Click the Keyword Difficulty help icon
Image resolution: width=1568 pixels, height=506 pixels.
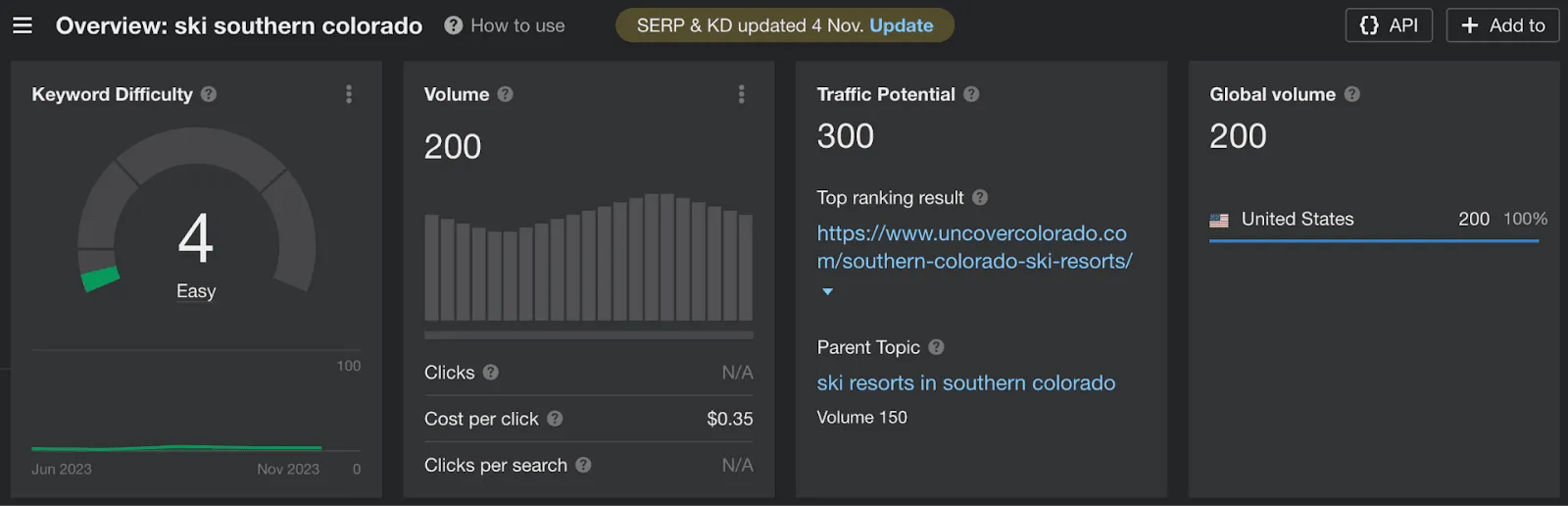click(x=209, y=94)
